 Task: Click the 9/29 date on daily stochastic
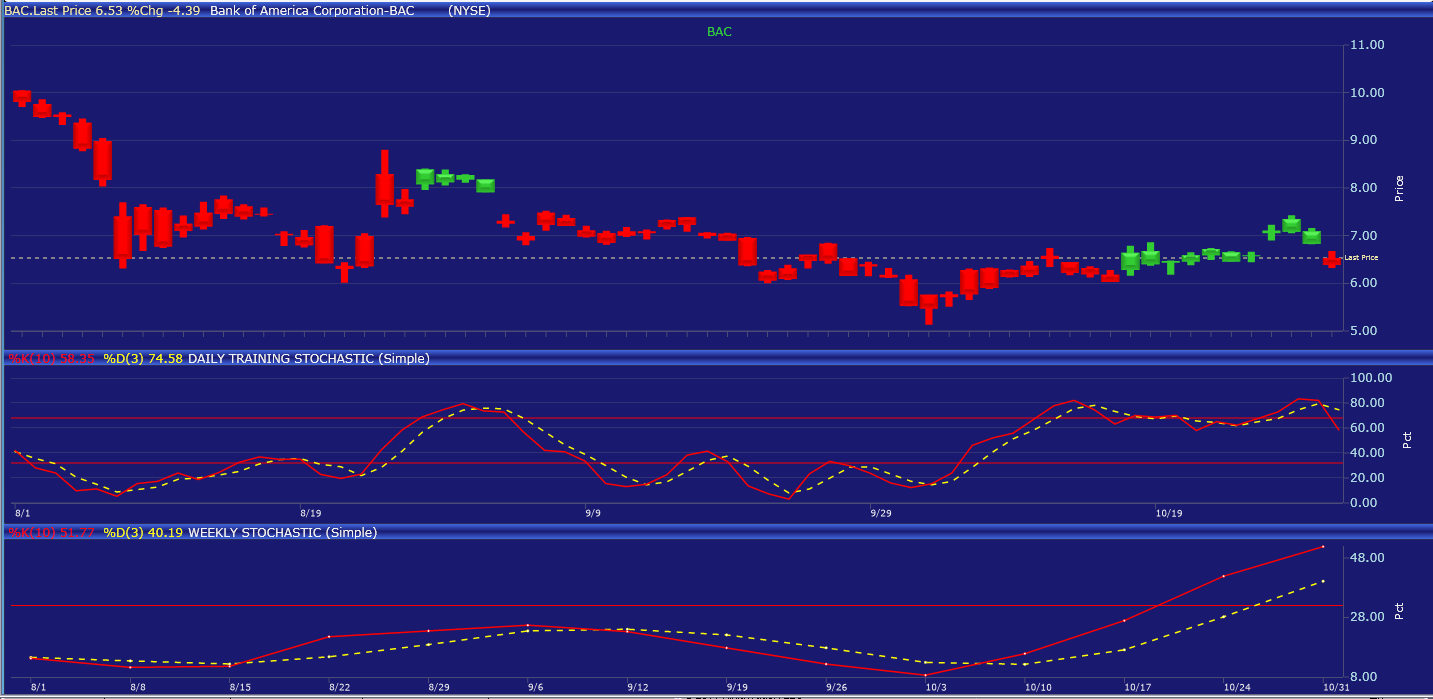point(881,513)
